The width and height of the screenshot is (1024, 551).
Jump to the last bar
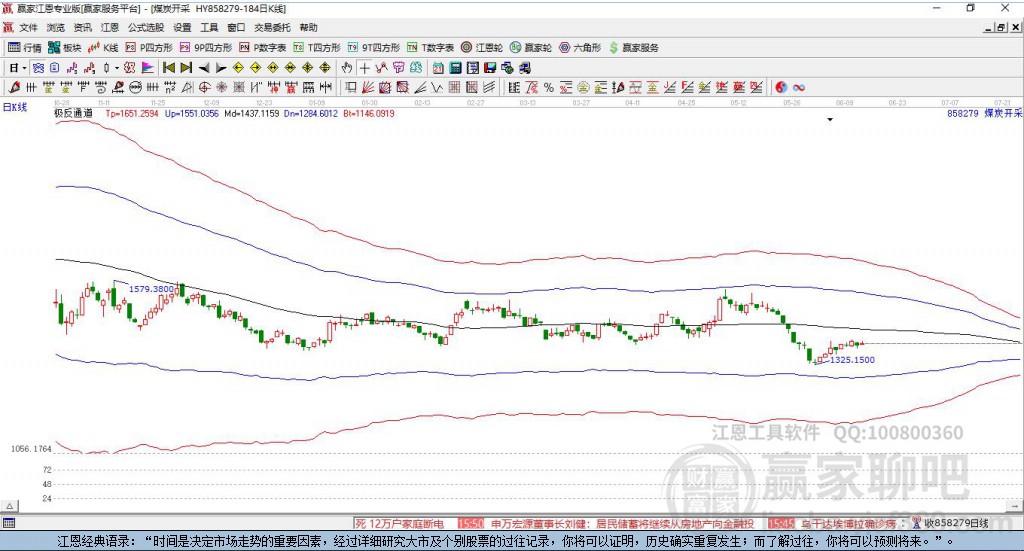pyautogui.click(x=186, y=68)
